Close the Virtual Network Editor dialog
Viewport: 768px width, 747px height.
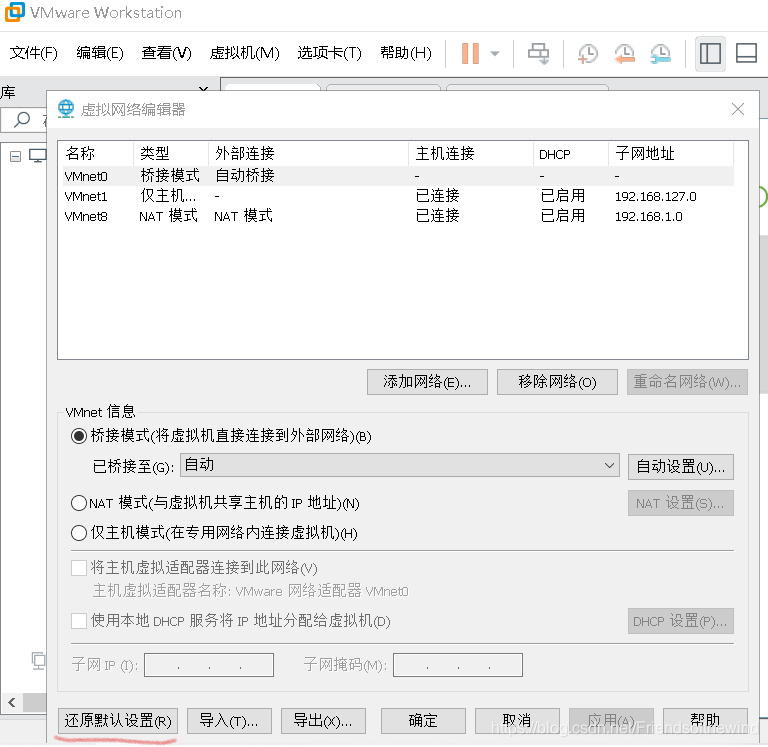click(x=738, y=109)
